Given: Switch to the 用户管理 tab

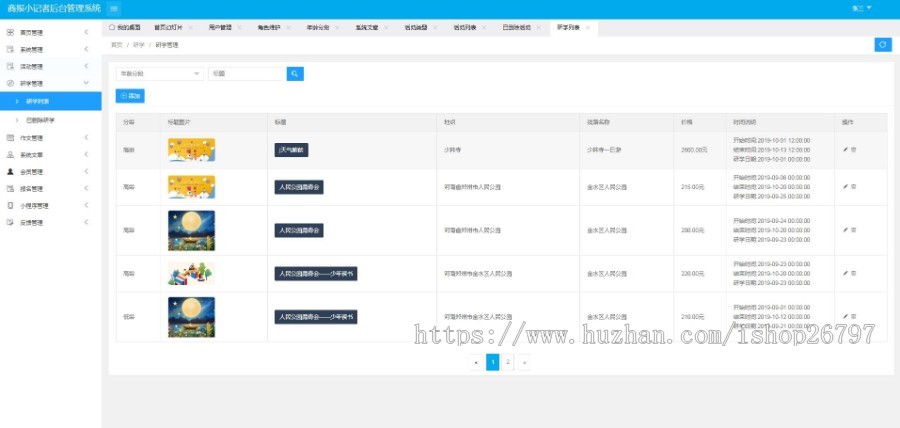Looking at the screenshot, I should pos(220,28).
